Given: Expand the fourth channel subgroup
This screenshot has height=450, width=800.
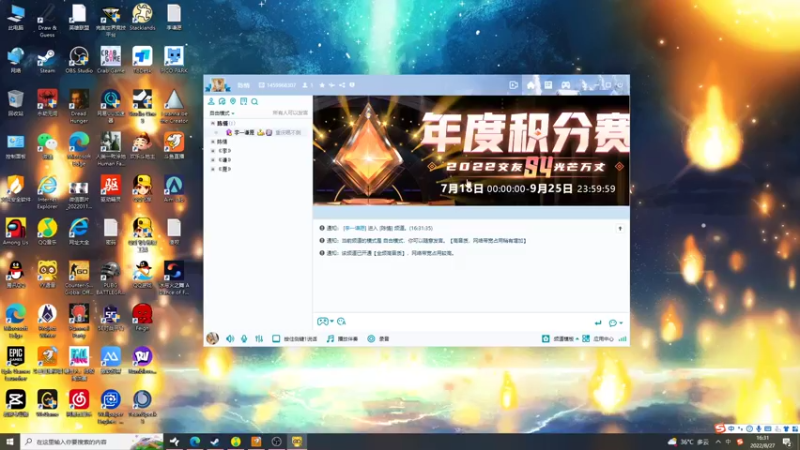Looking at the screenshot, I should pos(213,160).
